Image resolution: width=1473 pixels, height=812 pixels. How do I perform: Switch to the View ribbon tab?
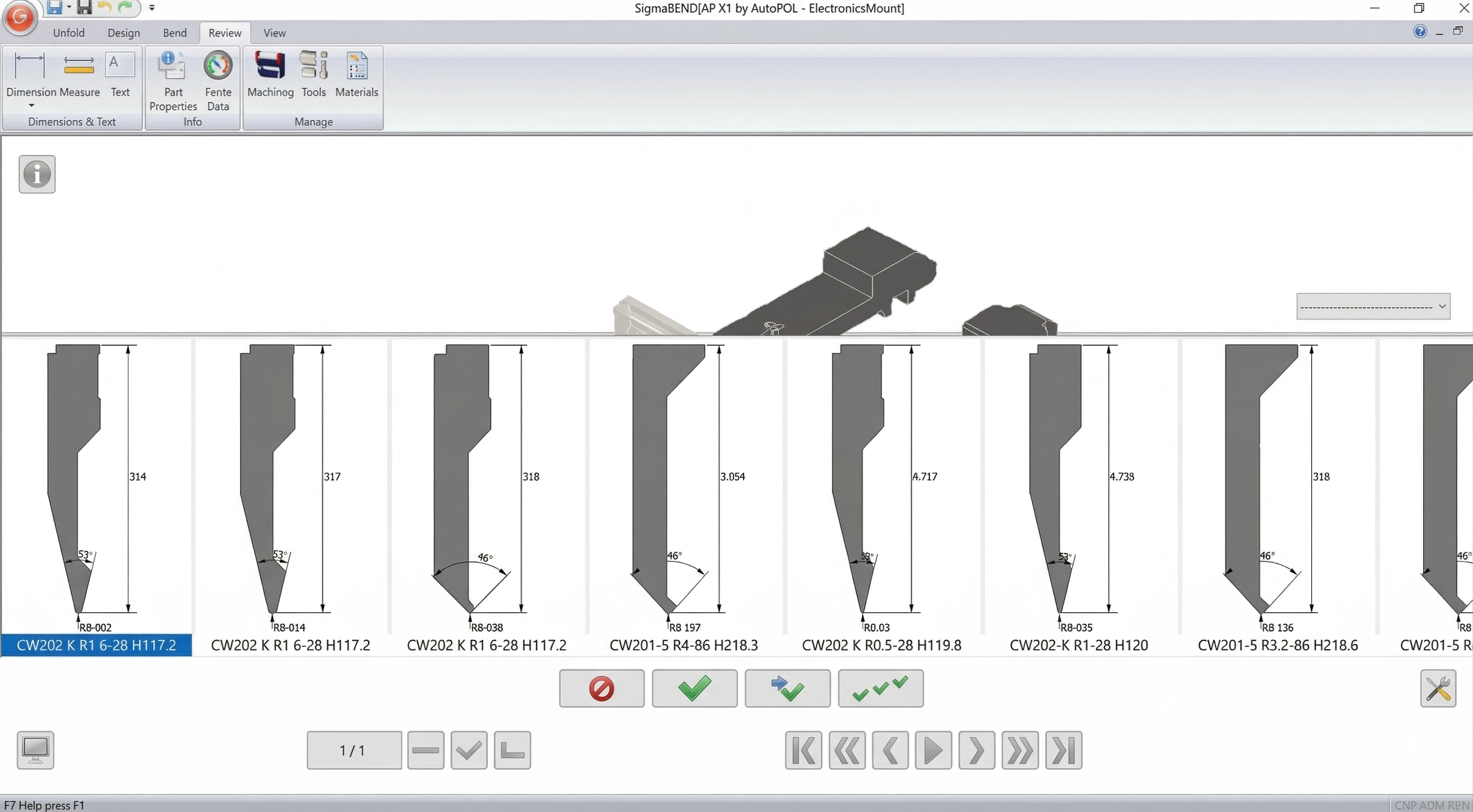pyautogui.click(x=274, y=33)
